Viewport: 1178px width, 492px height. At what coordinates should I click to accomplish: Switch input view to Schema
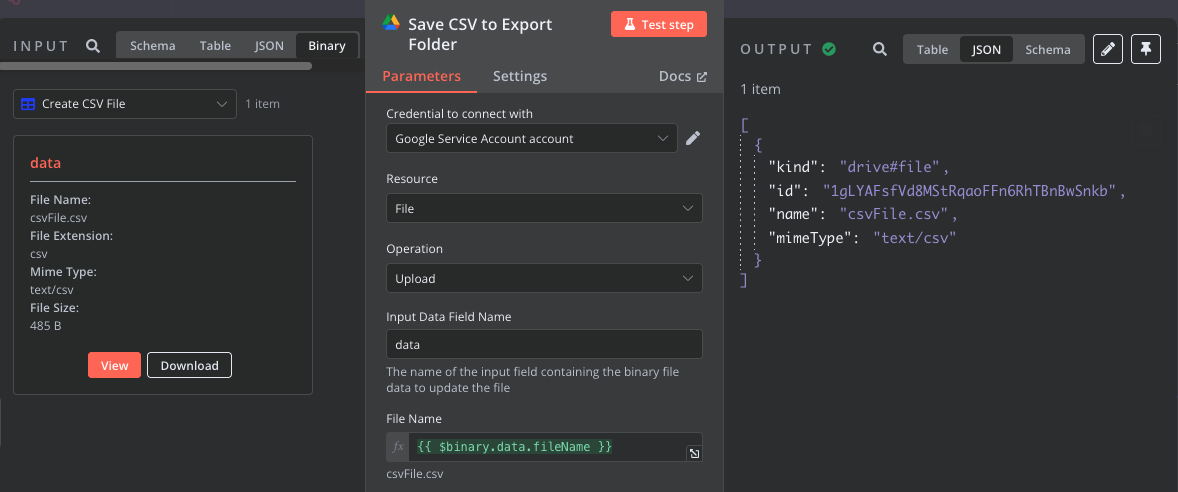click(x=152, y=46)
